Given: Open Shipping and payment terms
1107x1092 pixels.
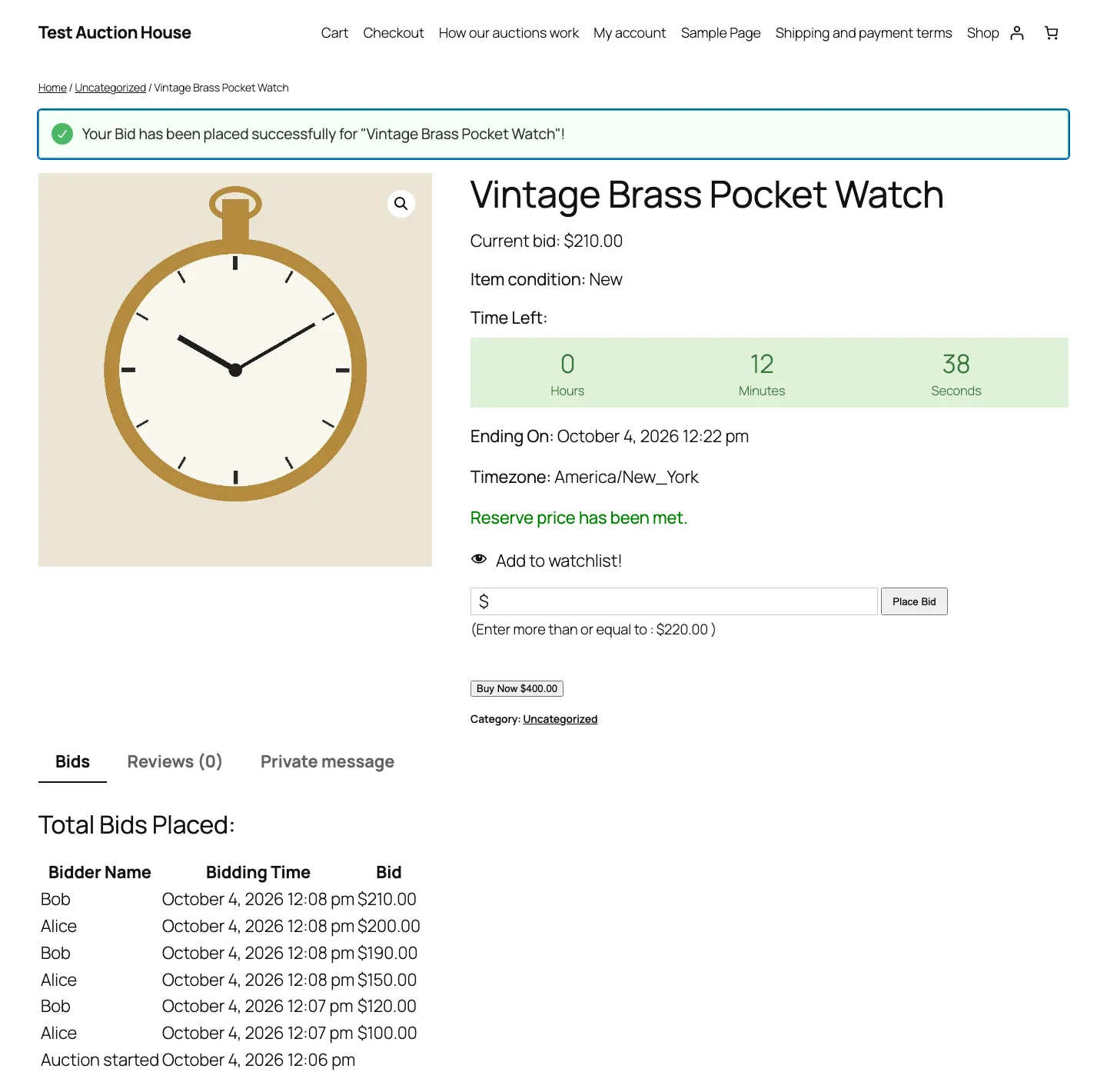Looking at the screenshot, I should click(863, 33).
